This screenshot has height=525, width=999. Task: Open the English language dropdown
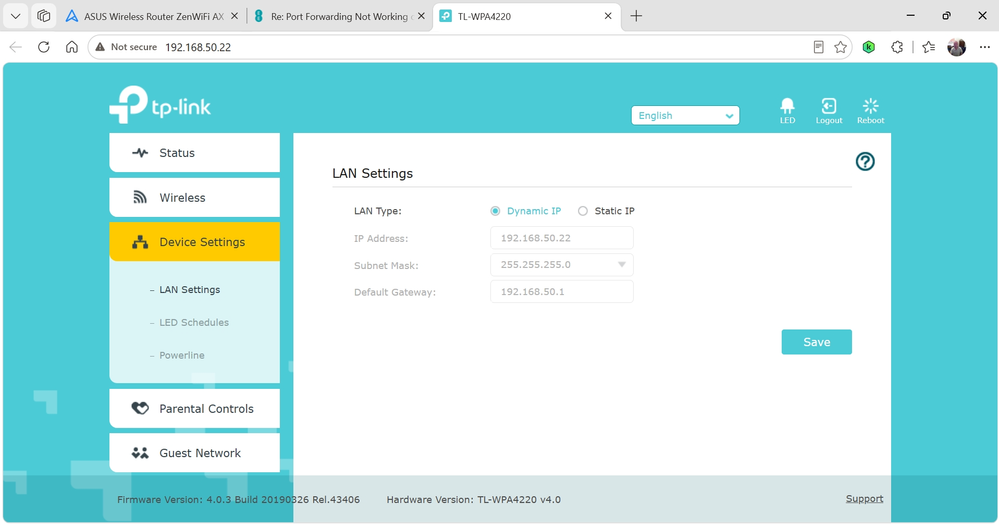[x=685, y=115]
